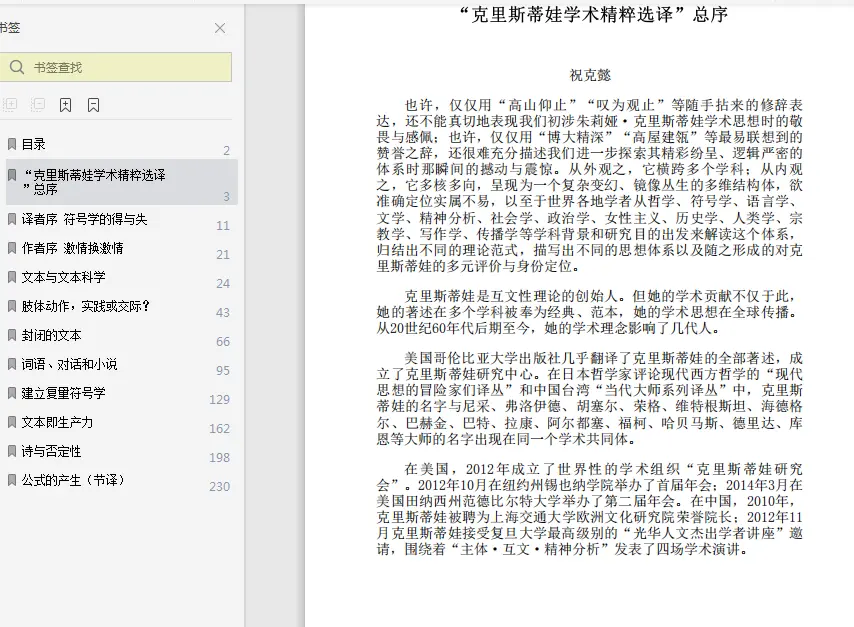Click page number 11 in bookmarks

223,226
